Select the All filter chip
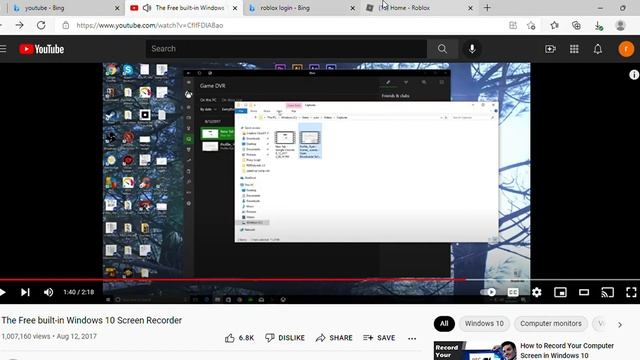 444,324
